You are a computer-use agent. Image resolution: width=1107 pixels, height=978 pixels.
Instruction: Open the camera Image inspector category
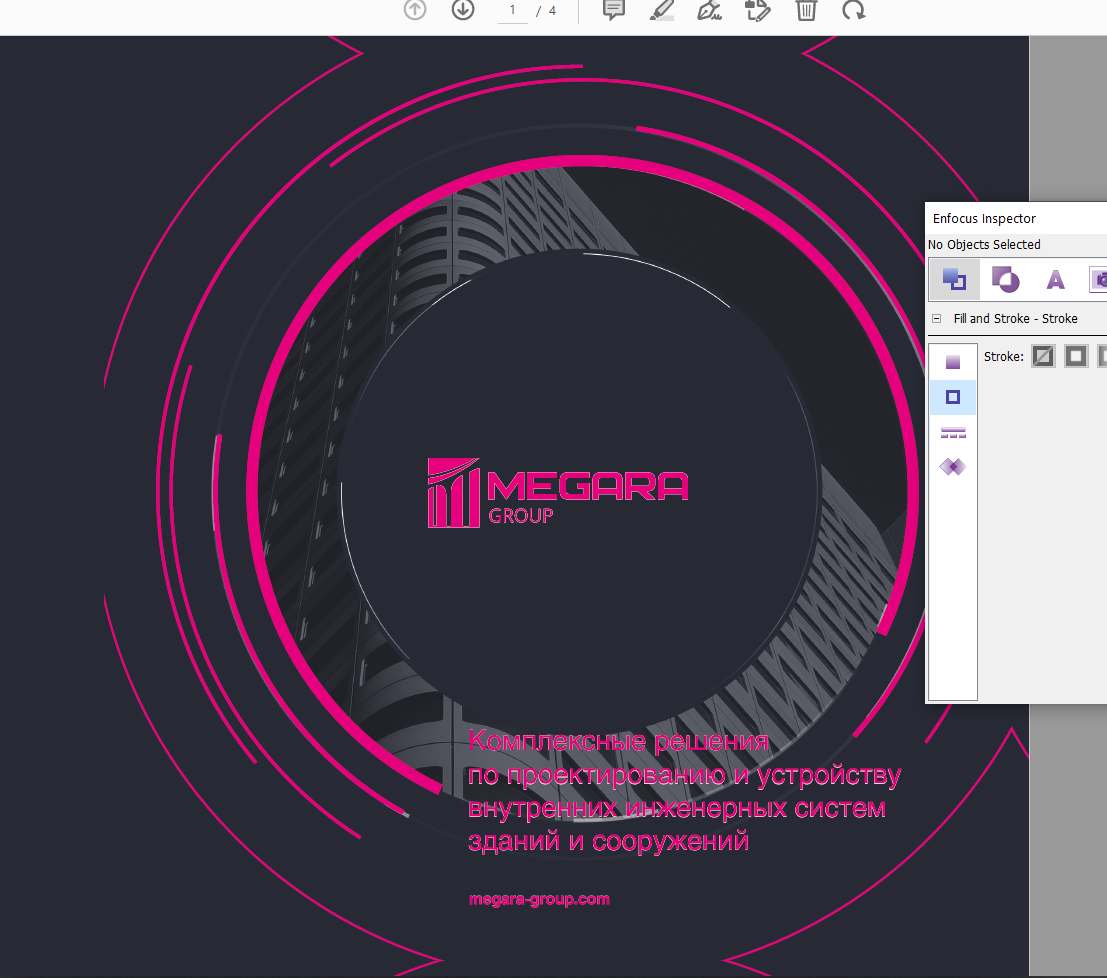(x=1099, y=280)
